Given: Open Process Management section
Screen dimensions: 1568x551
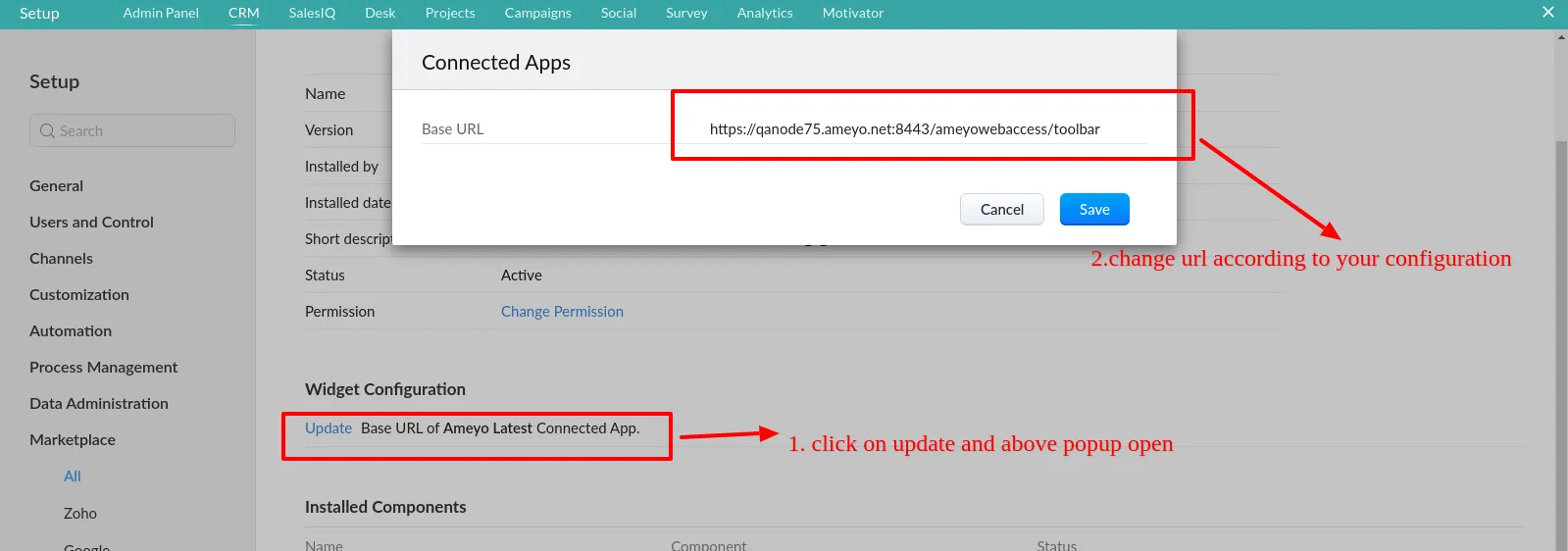Looking at the screenshot, I should point(103,367).
